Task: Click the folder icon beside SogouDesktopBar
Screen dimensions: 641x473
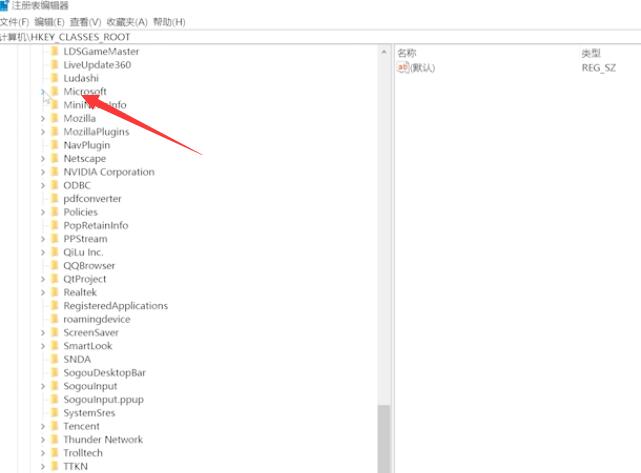Action: click(x=54, y=373)
